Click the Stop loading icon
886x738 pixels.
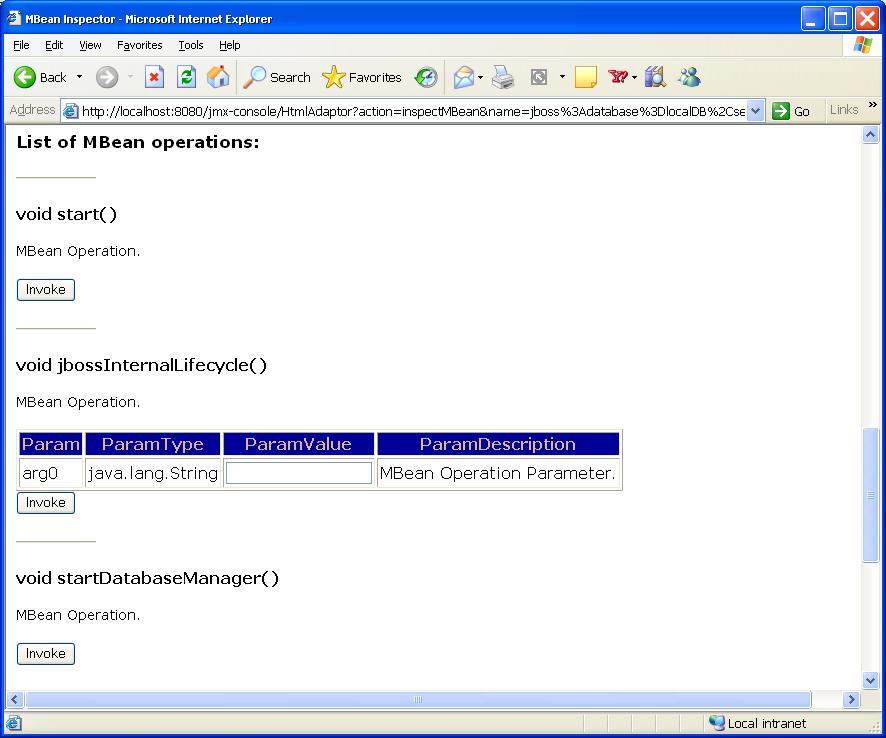tap(154, 77)
